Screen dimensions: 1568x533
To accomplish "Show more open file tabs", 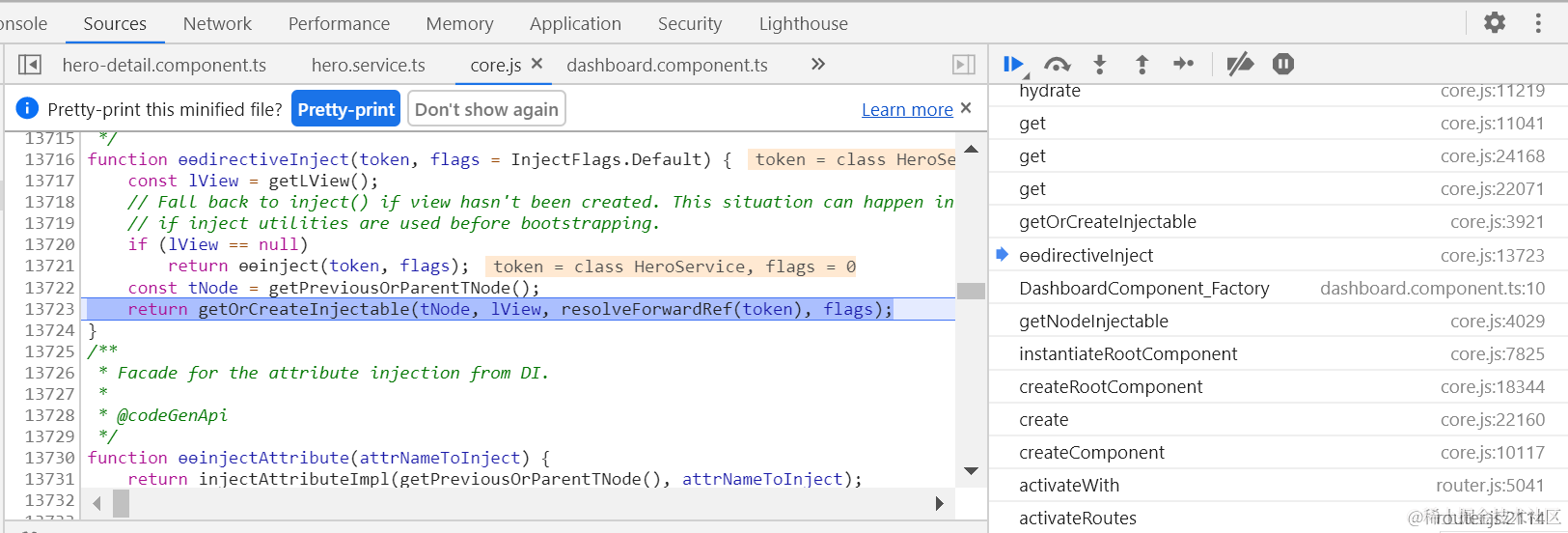I will click(818, 64).
